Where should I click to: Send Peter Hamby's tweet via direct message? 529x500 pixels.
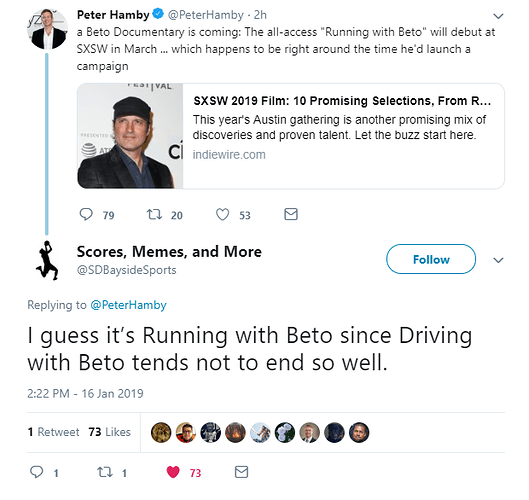[x=291, y=214]
